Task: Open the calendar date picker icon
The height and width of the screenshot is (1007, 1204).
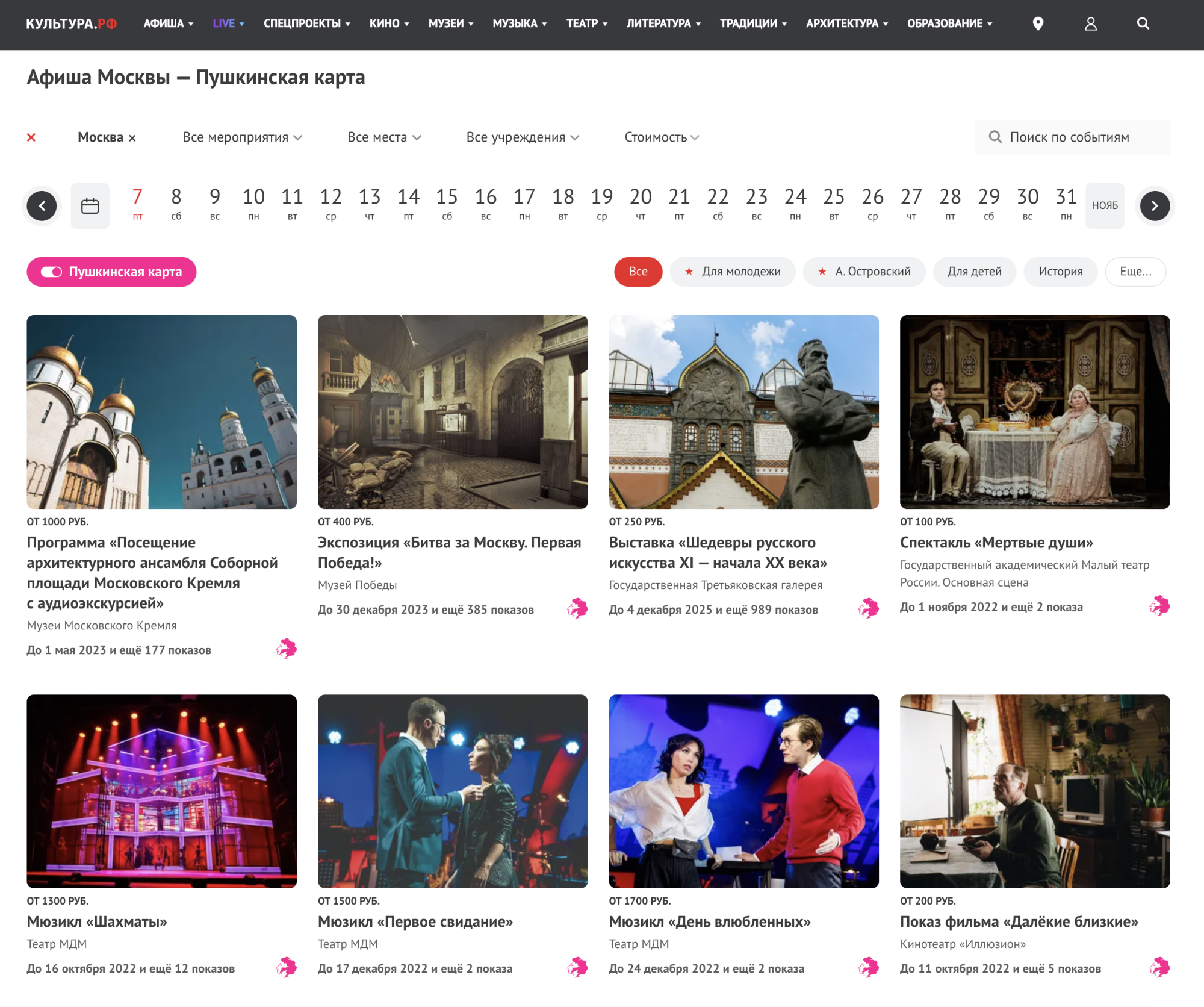Action: coord(90,206)
